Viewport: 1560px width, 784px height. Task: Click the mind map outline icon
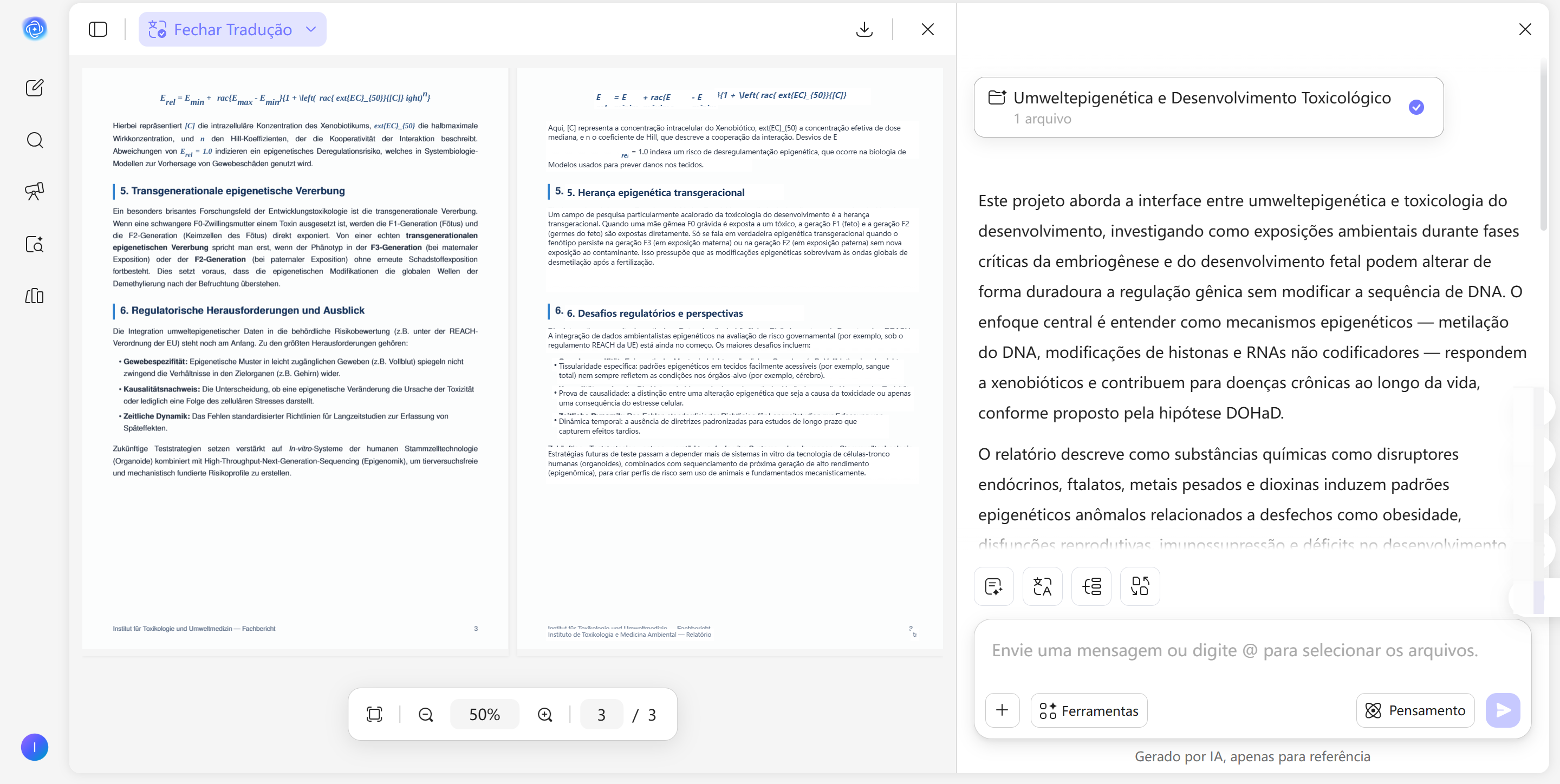[1091, 586]
